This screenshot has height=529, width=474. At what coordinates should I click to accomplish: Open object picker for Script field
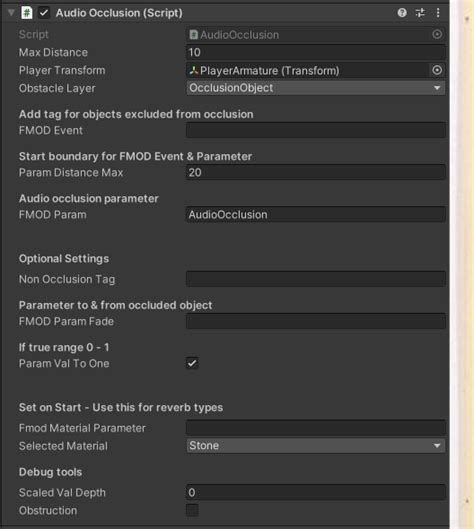click(437, 34)
